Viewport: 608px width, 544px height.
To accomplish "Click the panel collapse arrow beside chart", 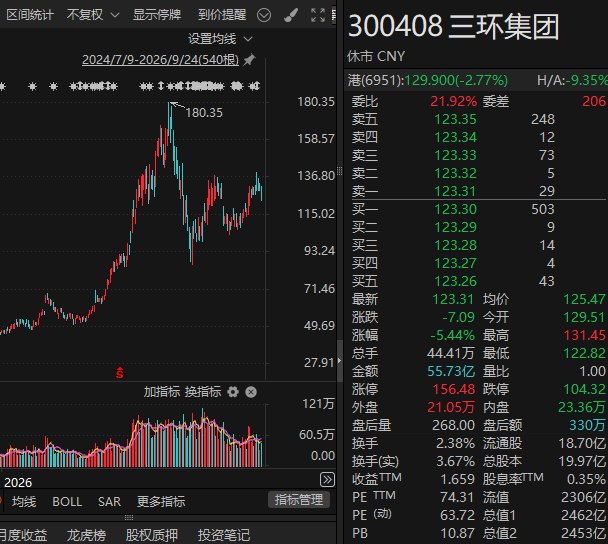I will (x=340, y=361).
